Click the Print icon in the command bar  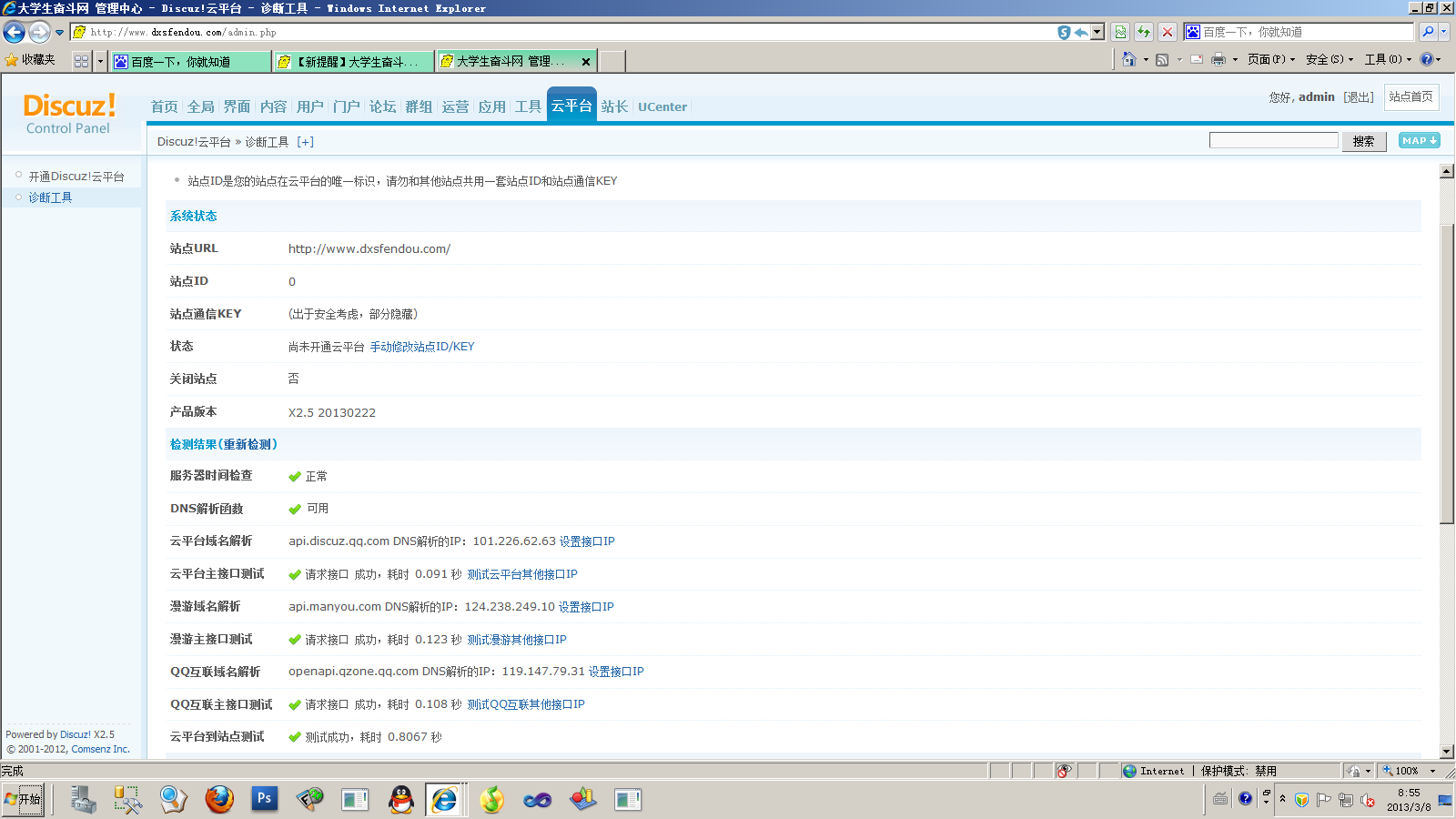point(1218,59)
